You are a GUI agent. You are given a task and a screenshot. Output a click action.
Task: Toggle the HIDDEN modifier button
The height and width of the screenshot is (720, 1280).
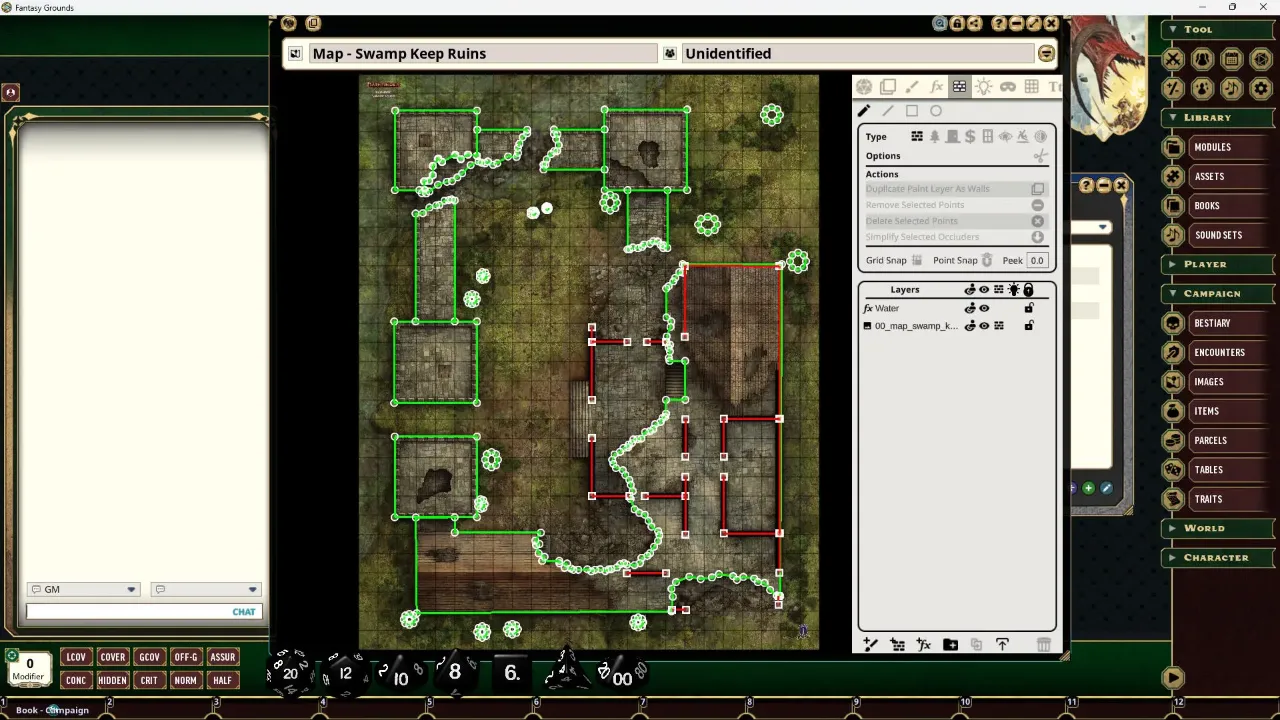(112, 680)
